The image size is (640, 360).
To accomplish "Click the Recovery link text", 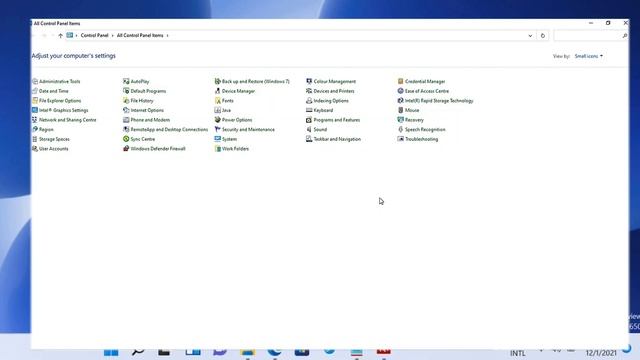I will pos(414,120).
